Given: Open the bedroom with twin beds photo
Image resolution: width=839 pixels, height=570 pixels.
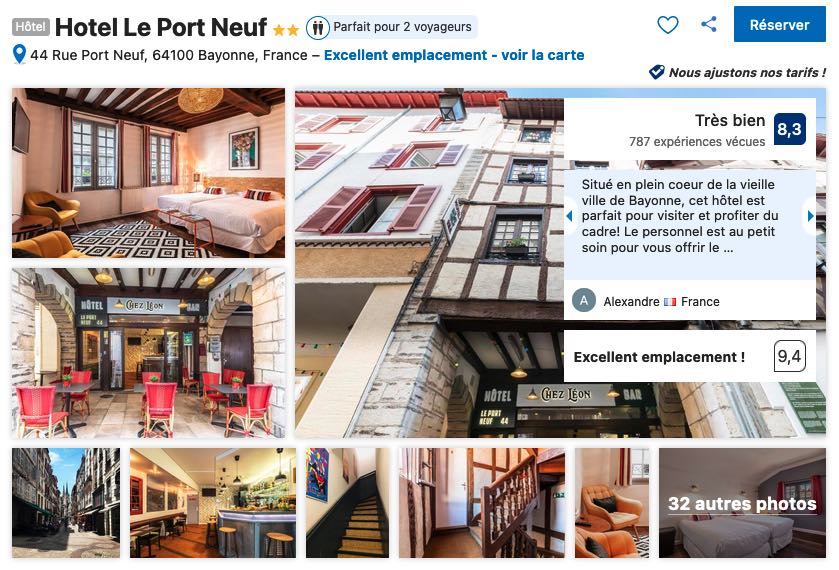Looking at the screenshot, I should [149, 173].
